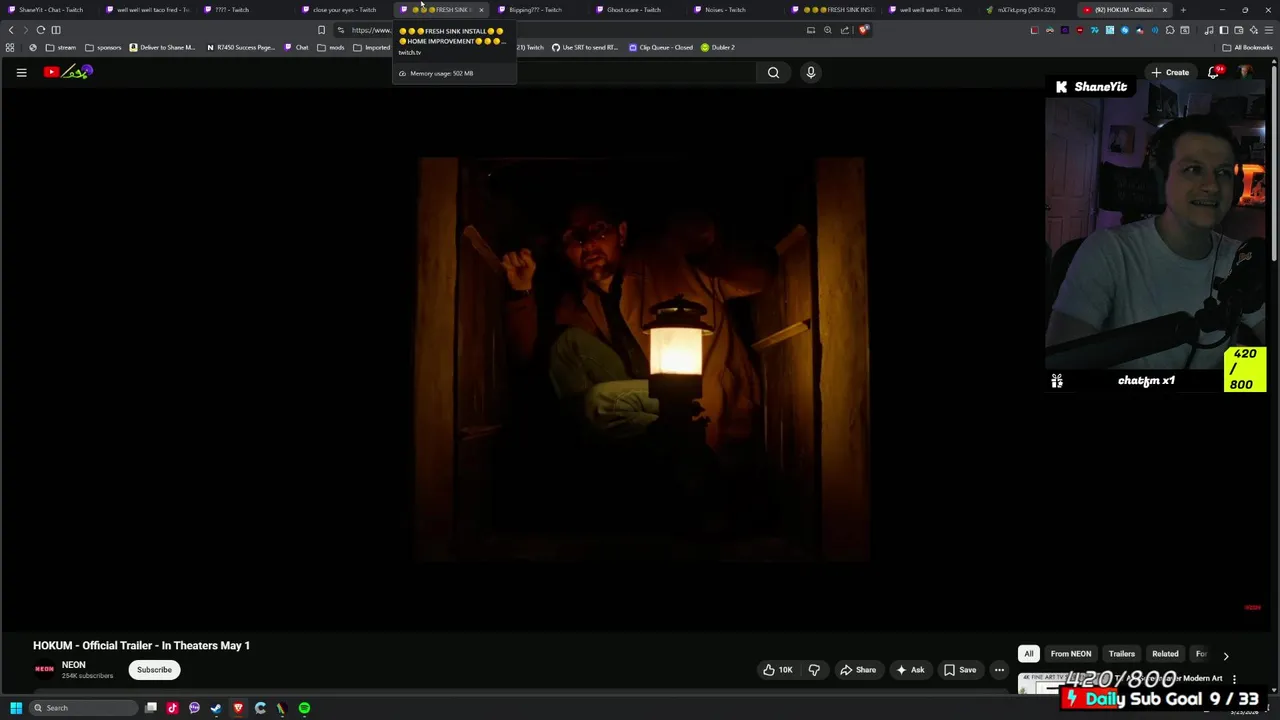This screenshot has height=720, width=1280.
Task: Open the All Bookmarks folder
Action: click(x=1247, y=47)
